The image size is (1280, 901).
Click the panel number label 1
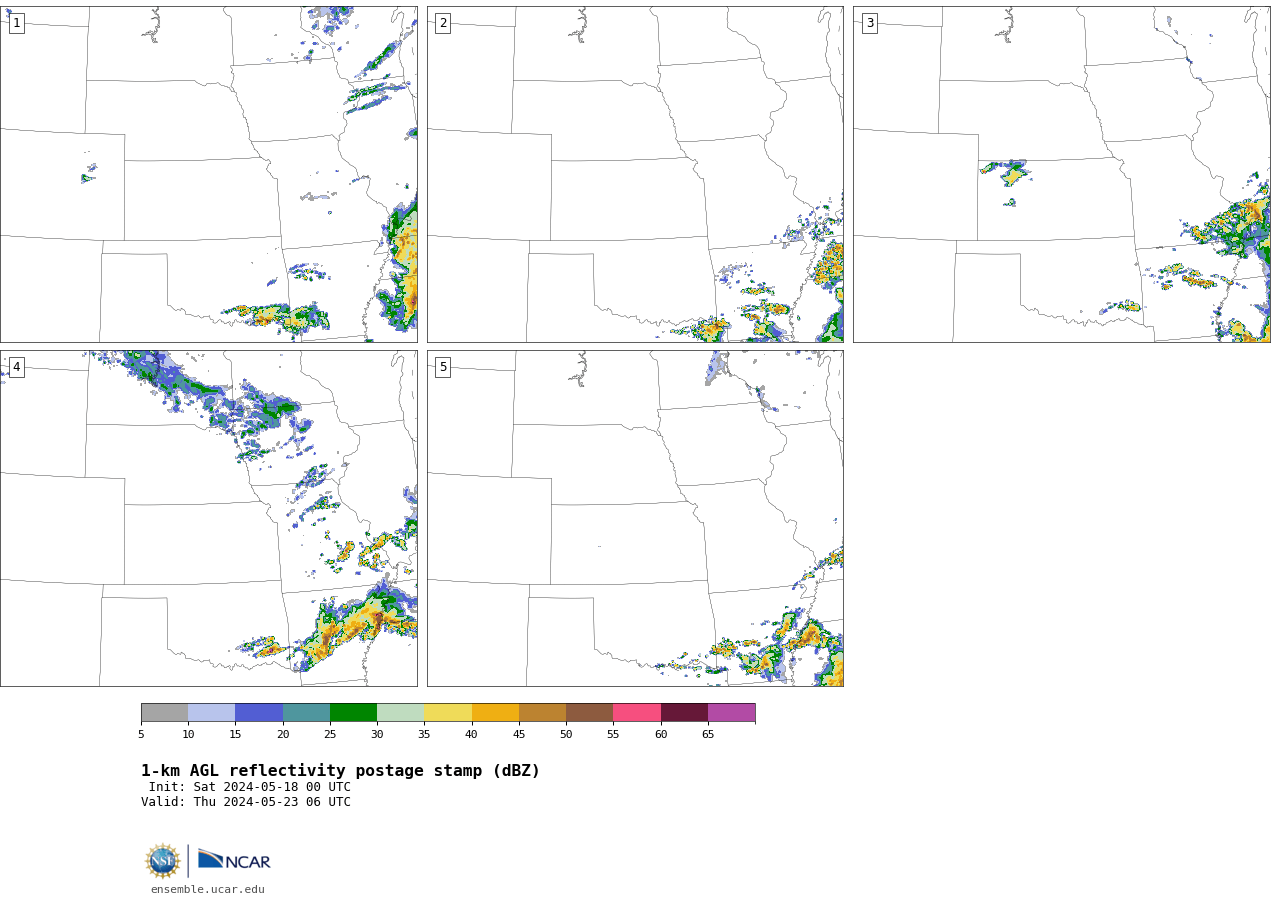(x=16, y=23)
